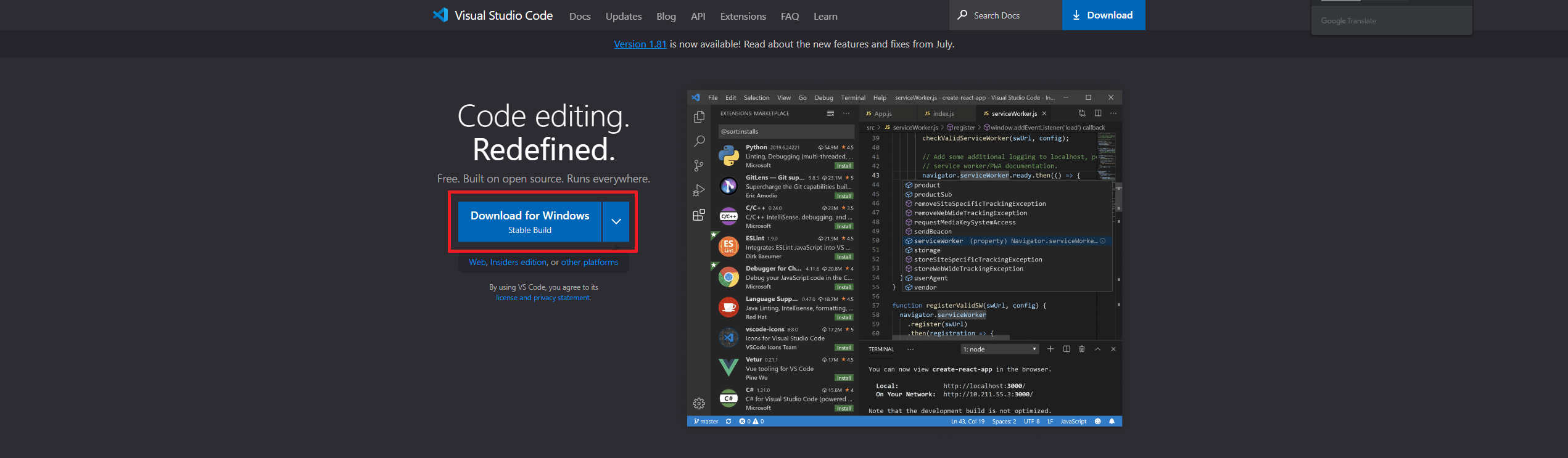The width and height of the screenshot is (1568, 458).
Task: Maximize the terminal panel with the caret icon
Action: pos(1098,349)
